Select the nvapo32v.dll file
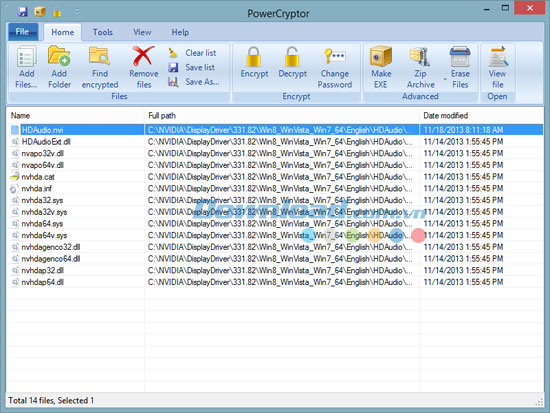 pyautogui.click(x=42, y=153)
